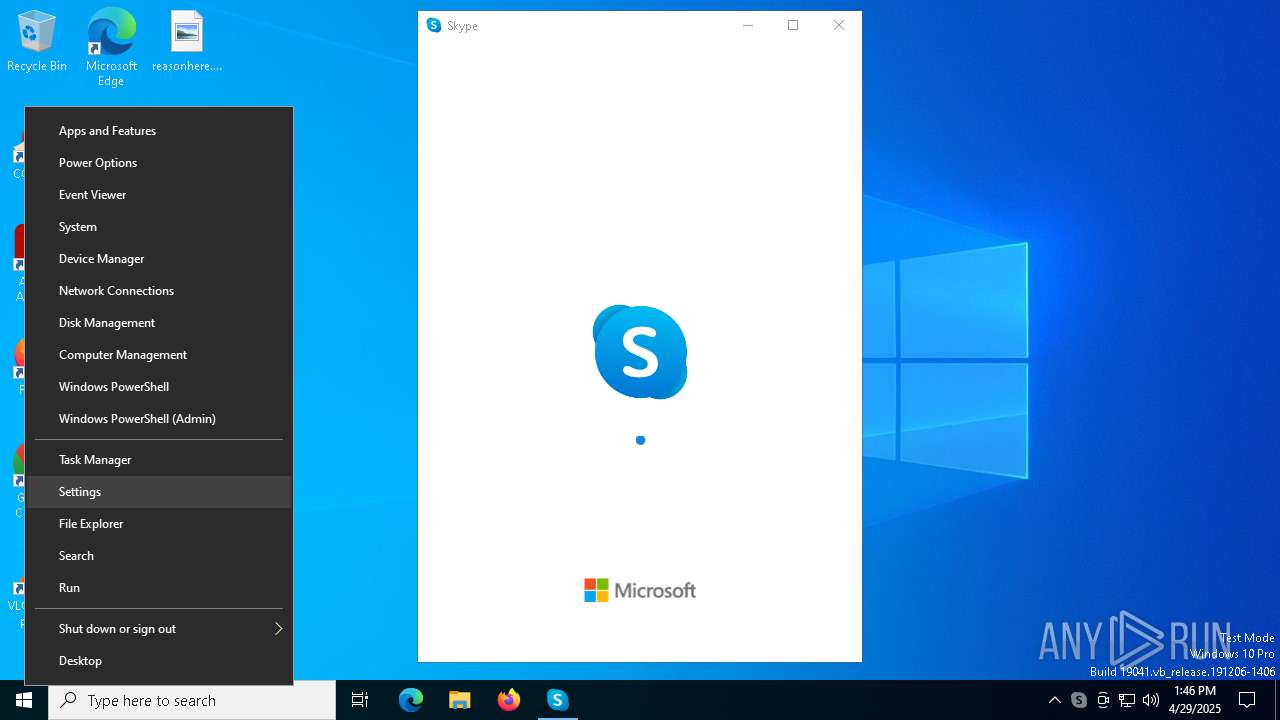Launch Device Manager from menu
This screenshot has height=720, width=1280.
point(159,259)
